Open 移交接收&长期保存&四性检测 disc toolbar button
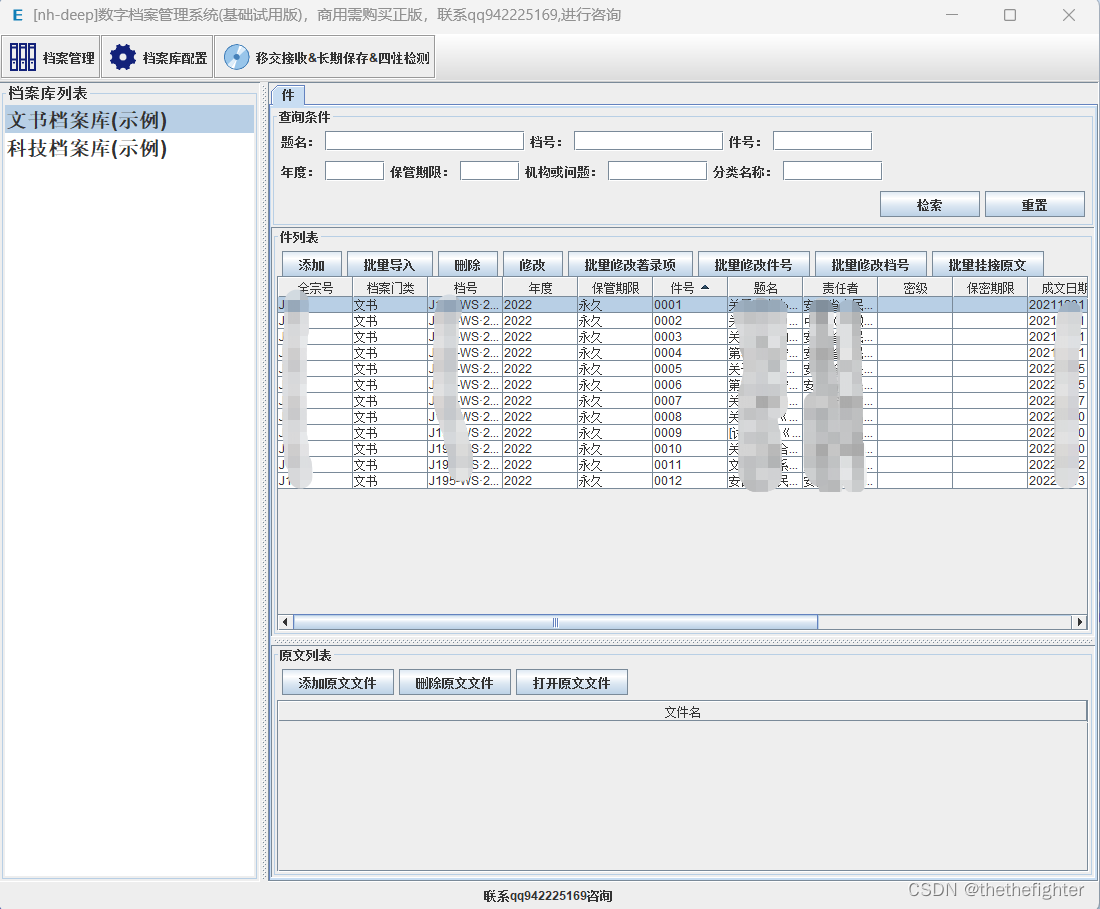The width and height of the screenshot is (1100, 909). tap(325, 57)
